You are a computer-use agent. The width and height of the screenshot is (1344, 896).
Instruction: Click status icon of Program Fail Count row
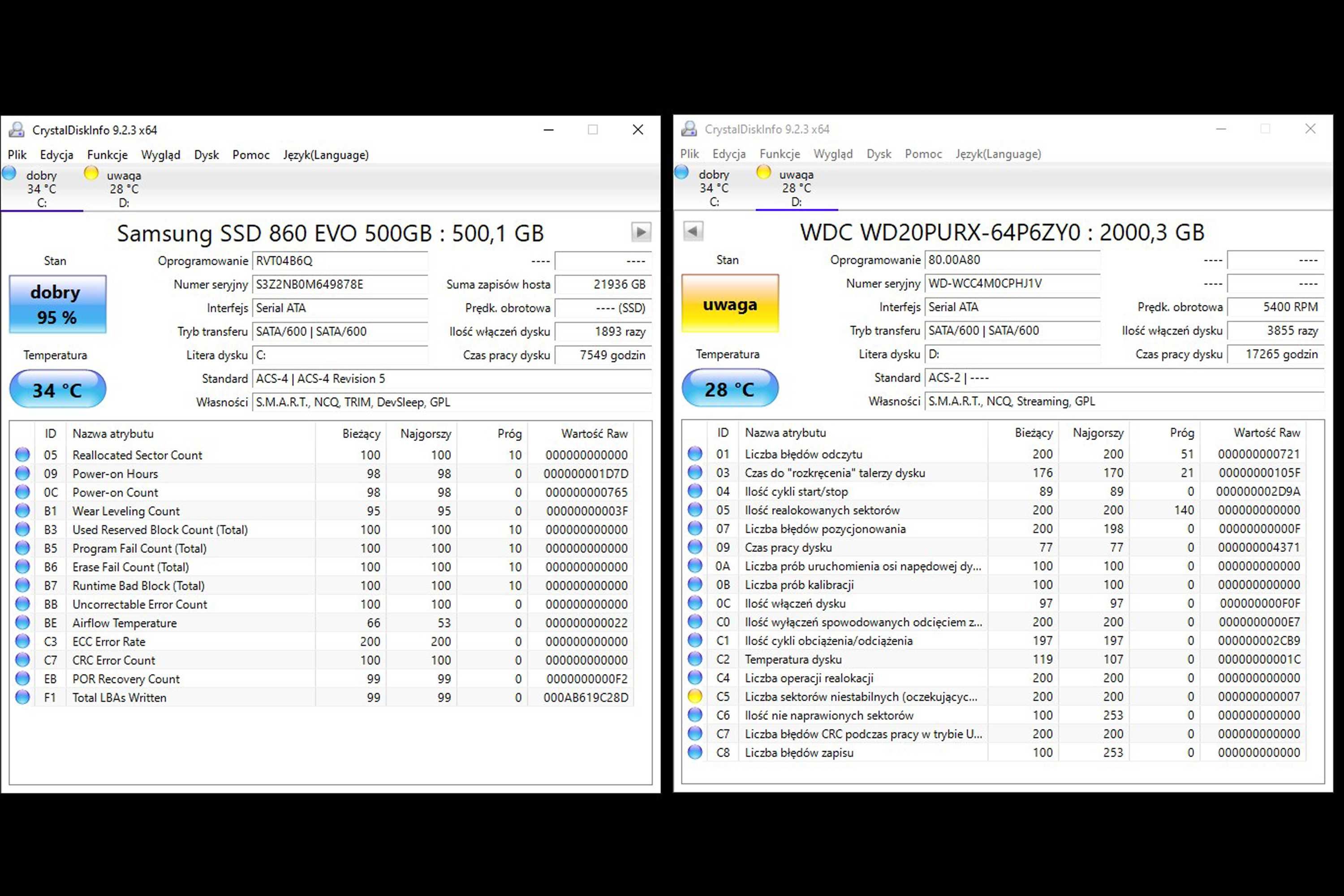point(23,548)
